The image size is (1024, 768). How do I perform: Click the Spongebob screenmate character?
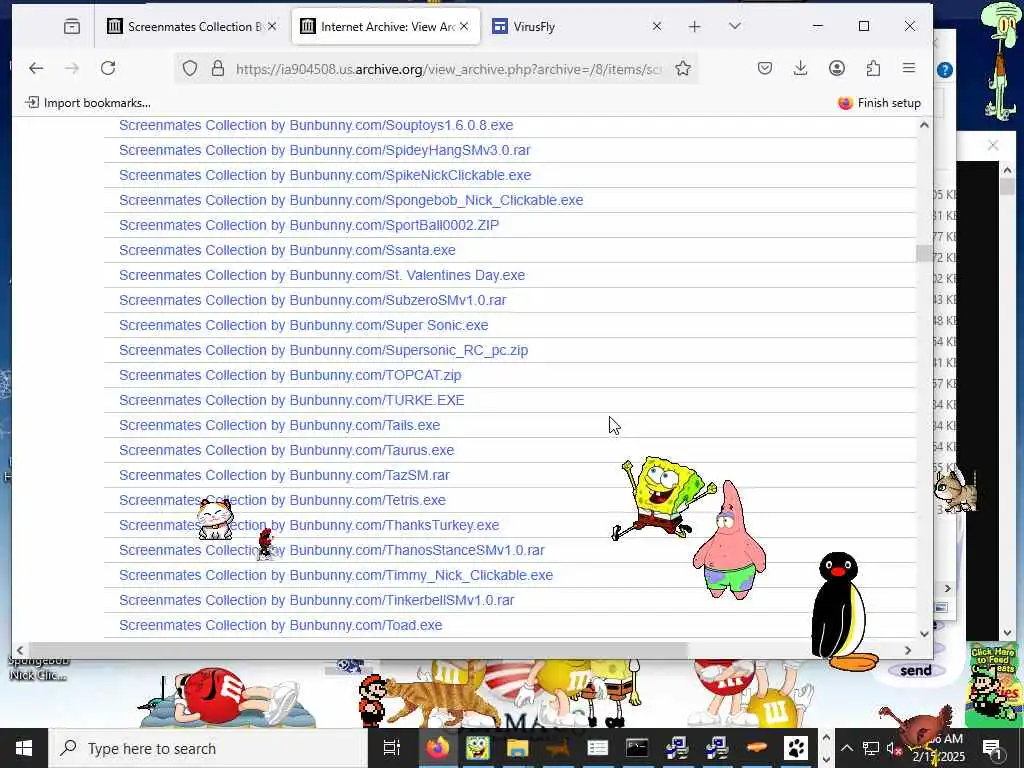(662, 498)
